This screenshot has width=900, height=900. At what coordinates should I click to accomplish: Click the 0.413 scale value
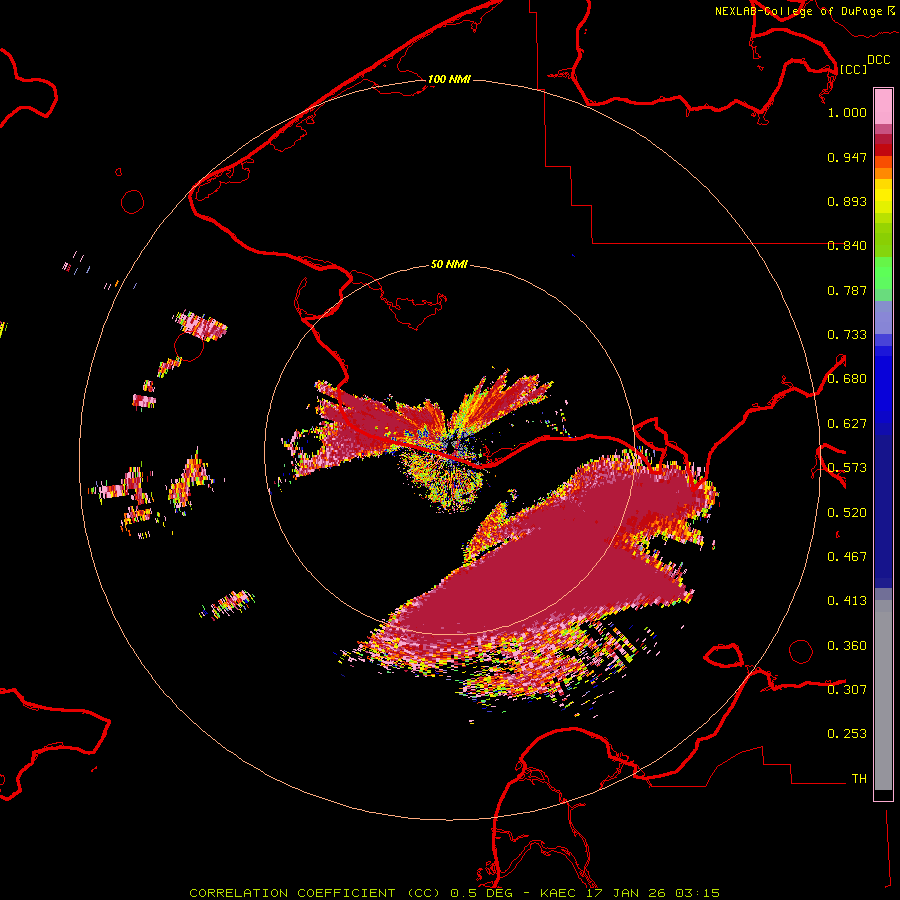[847, 601]
